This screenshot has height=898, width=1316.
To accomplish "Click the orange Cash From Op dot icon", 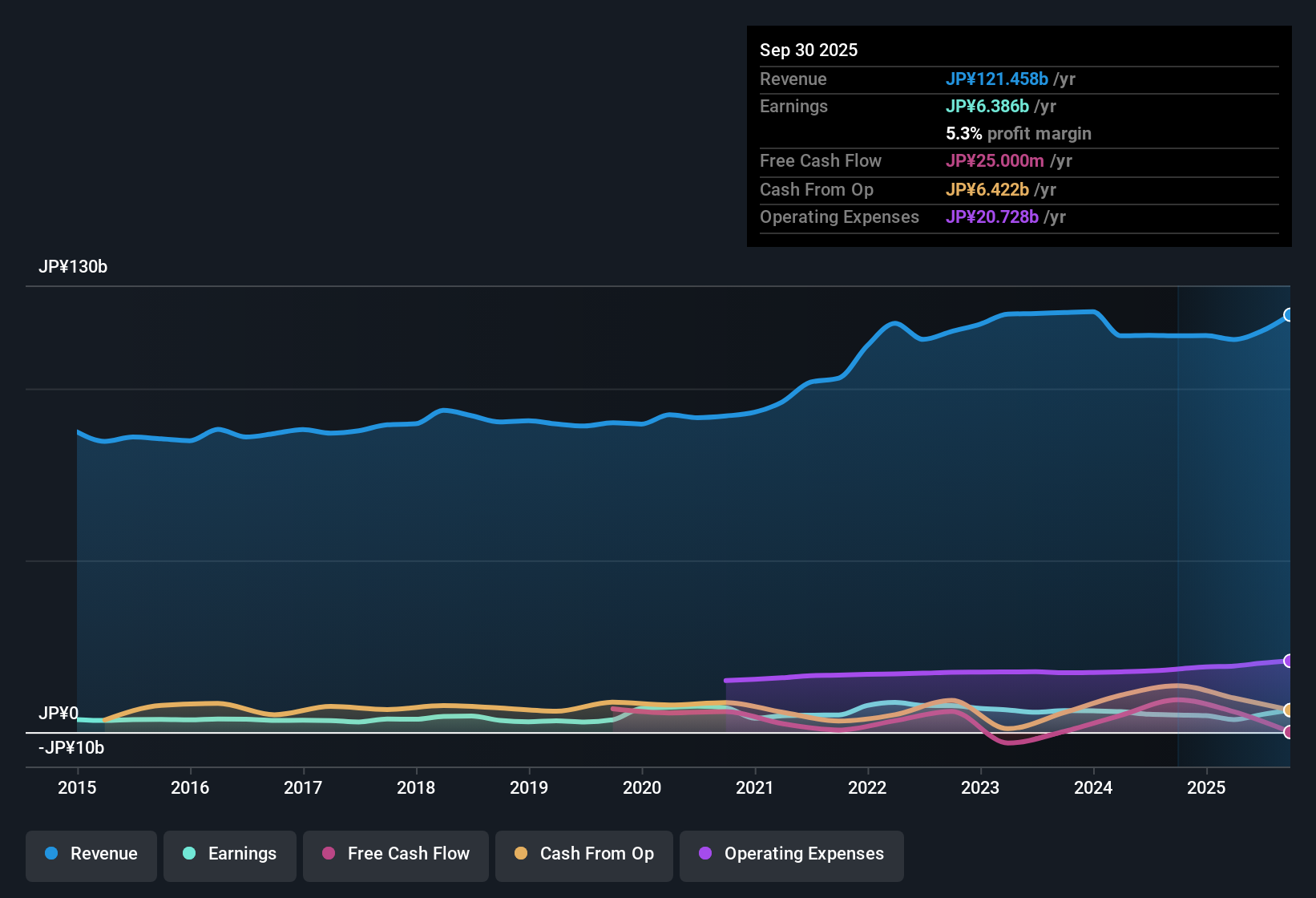I will pyautogui.click(x=520, y=854).
